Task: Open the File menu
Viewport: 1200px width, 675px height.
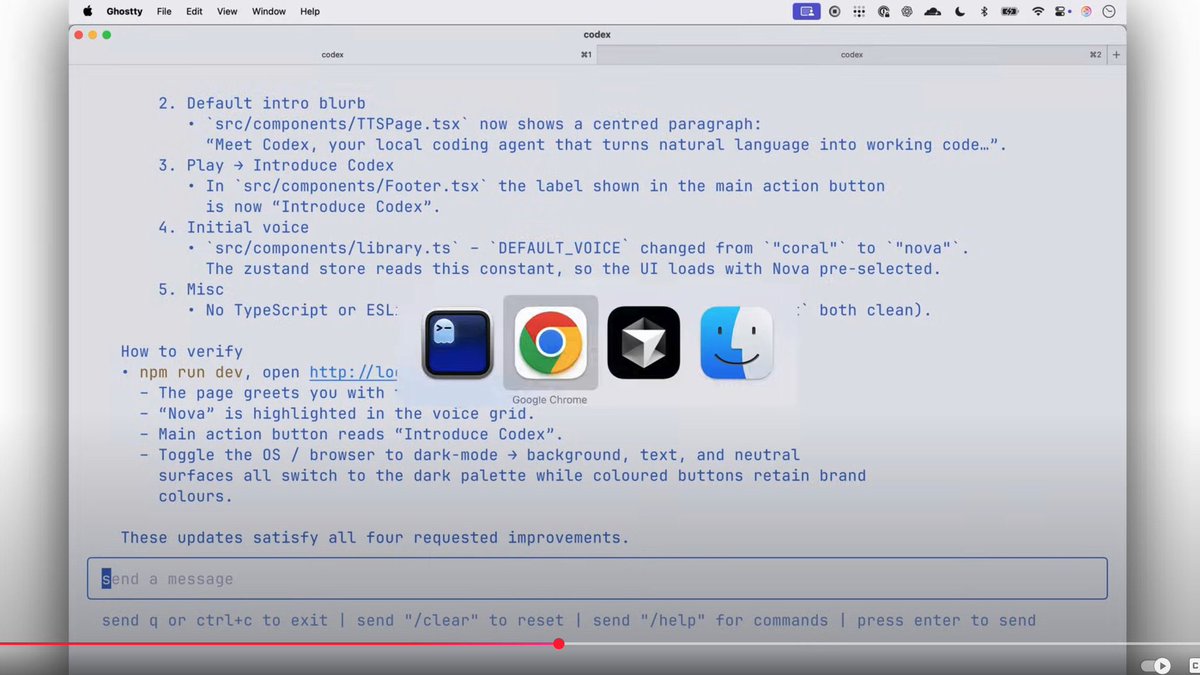Action: coord(164,11)
